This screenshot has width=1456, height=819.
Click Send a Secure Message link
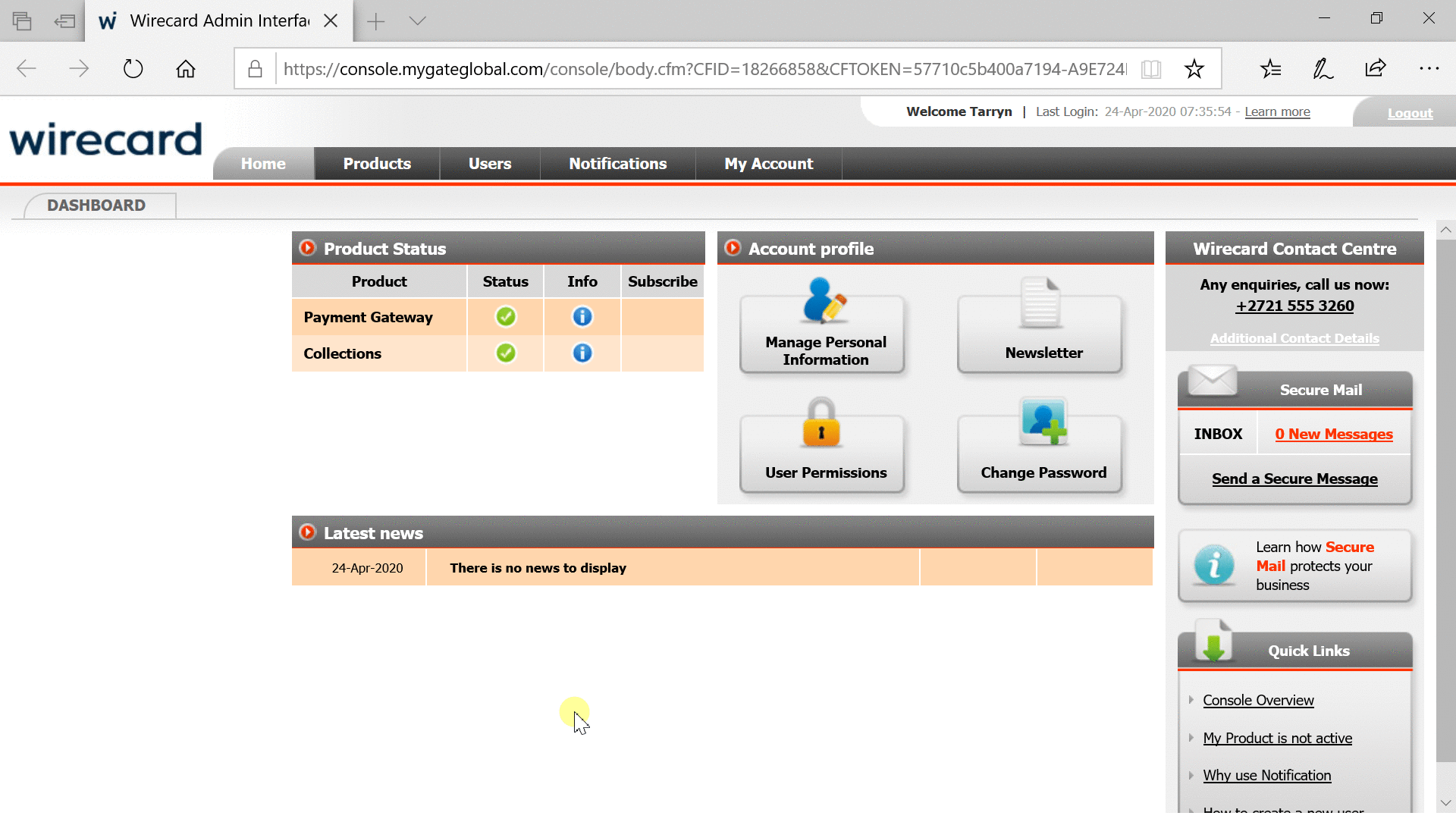click(x=1294, y=479)
